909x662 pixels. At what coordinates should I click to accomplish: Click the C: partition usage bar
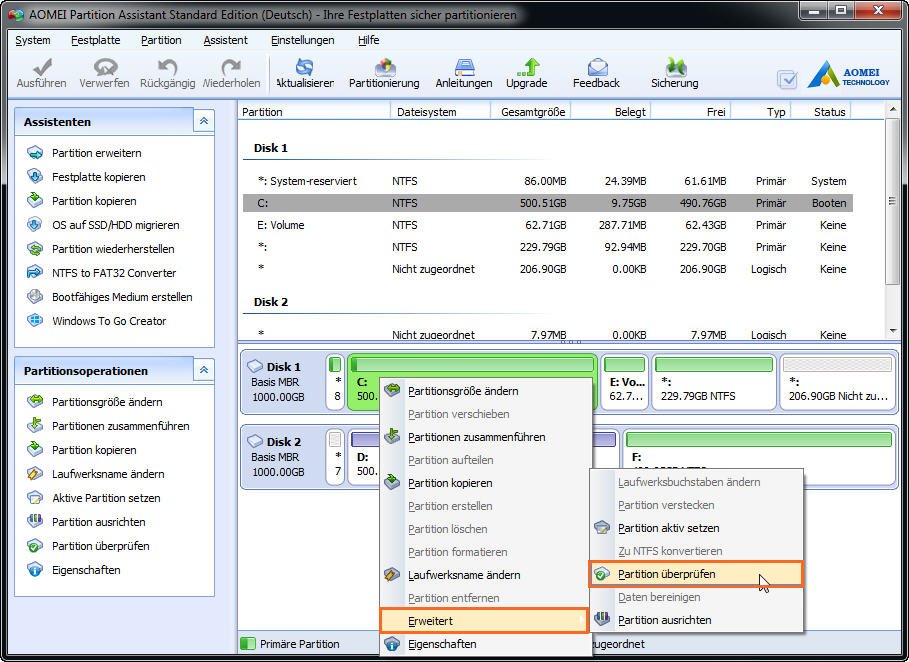(472, 365)
